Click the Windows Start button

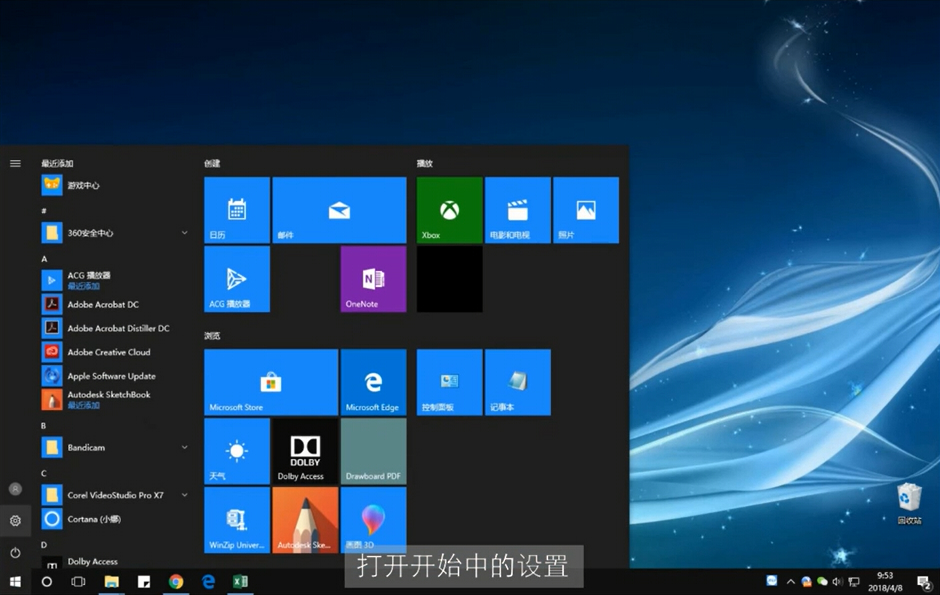(15, 581)
